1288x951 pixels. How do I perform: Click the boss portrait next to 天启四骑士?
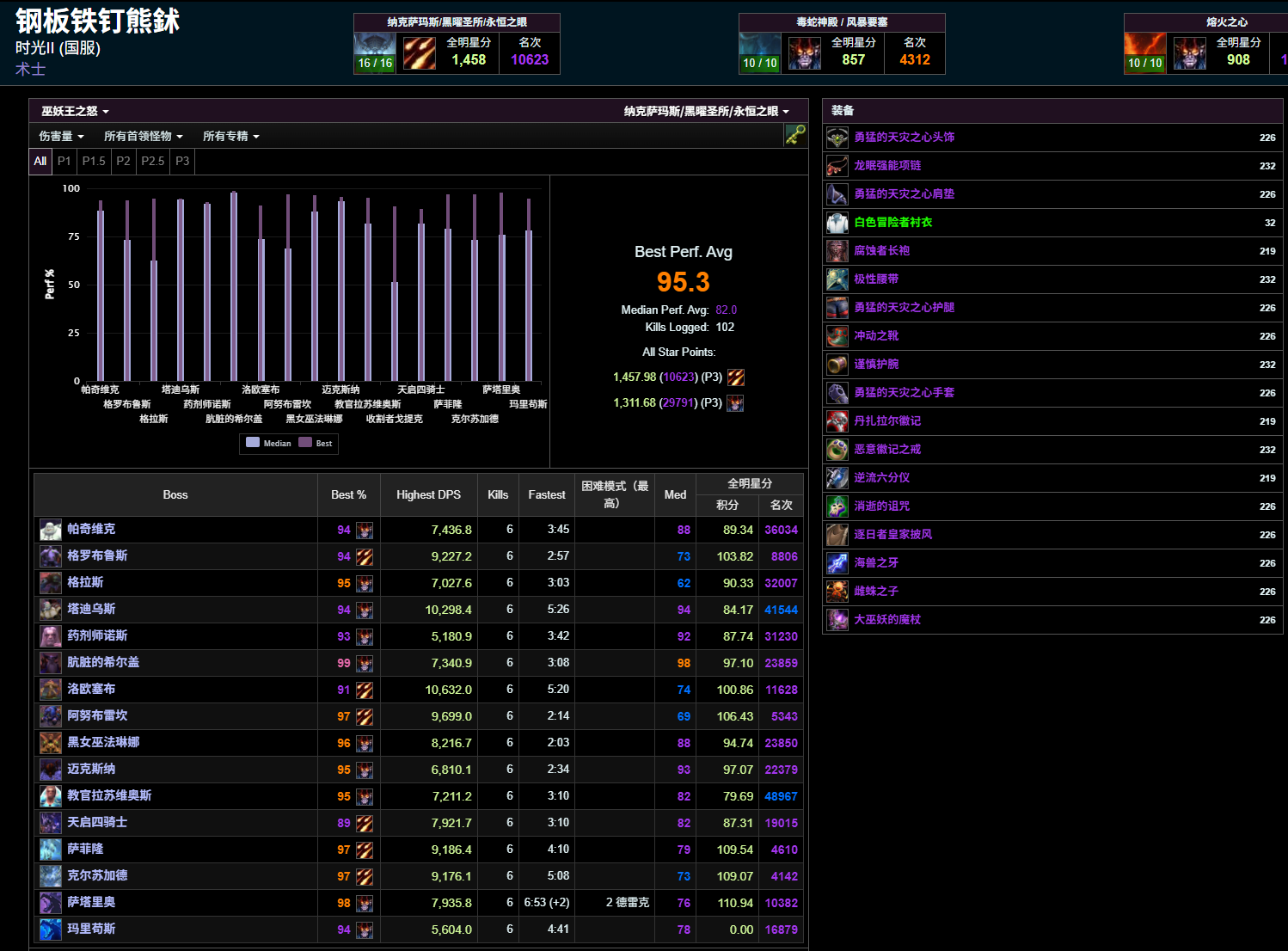tap(51, 823)
